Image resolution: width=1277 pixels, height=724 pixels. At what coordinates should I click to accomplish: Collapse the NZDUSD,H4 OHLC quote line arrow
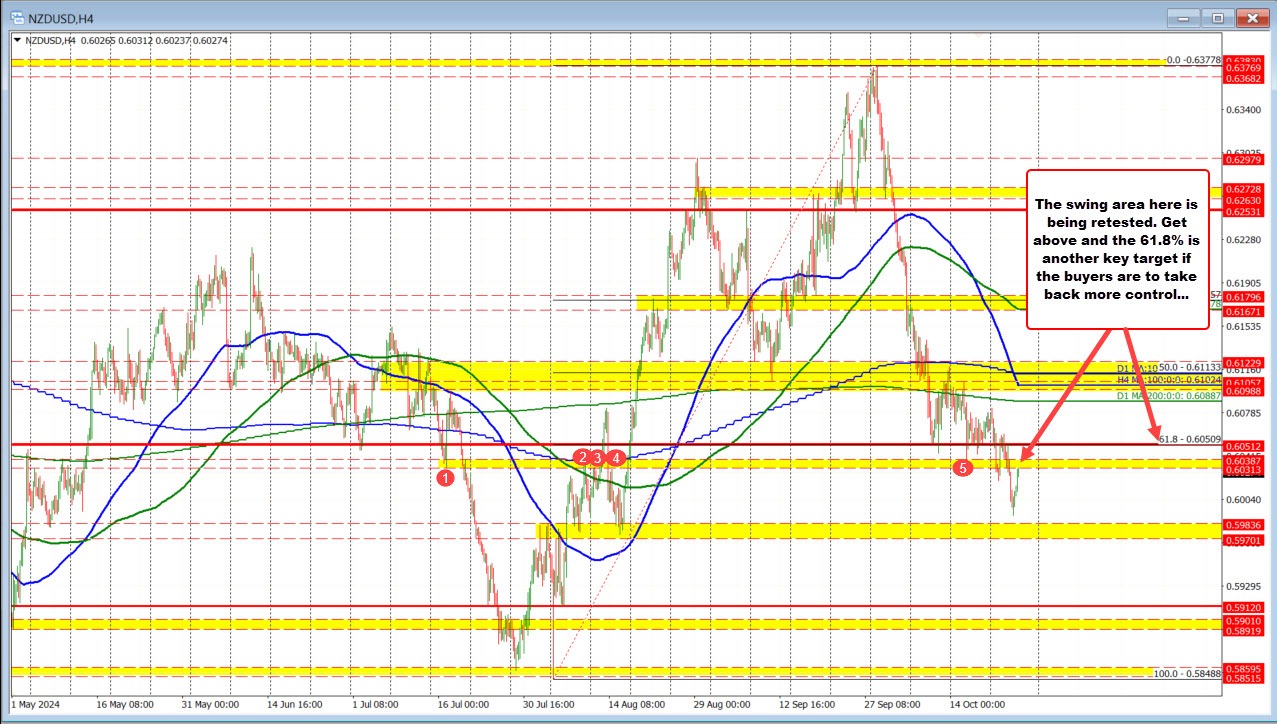tap(19, 40)
